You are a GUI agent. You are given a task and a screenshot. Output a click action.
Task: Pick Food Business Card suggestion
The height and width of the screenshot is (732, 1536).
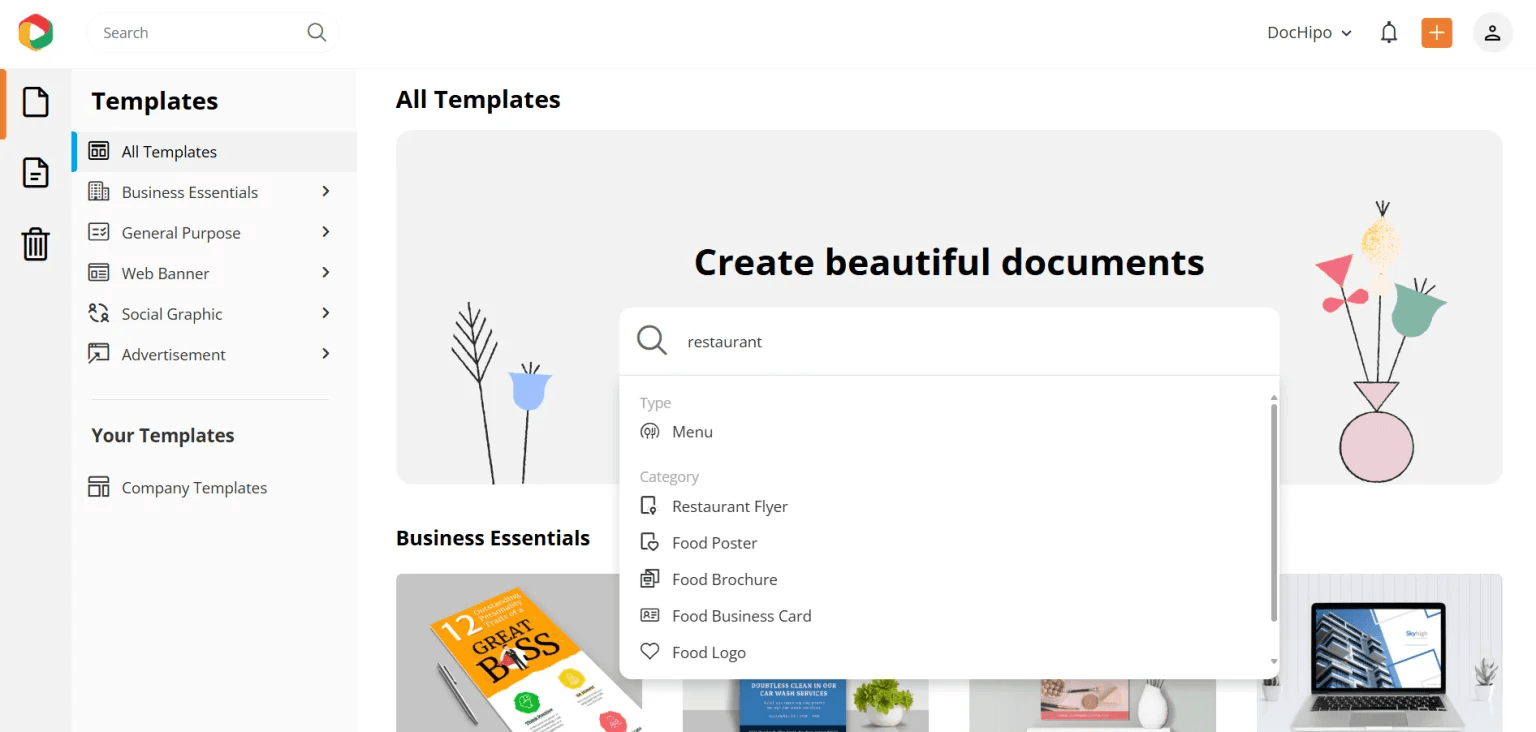tap(741, 616)
